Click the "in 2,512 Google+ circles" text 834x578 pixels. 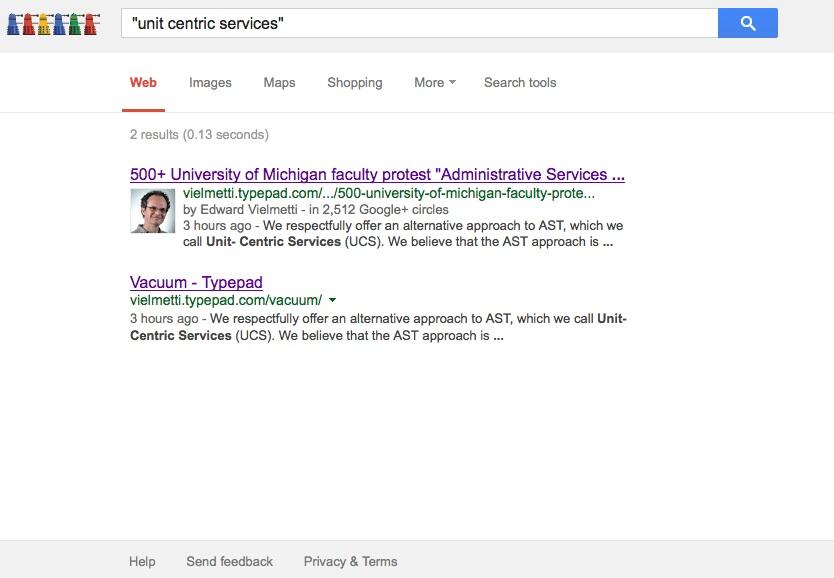point(379,210)
